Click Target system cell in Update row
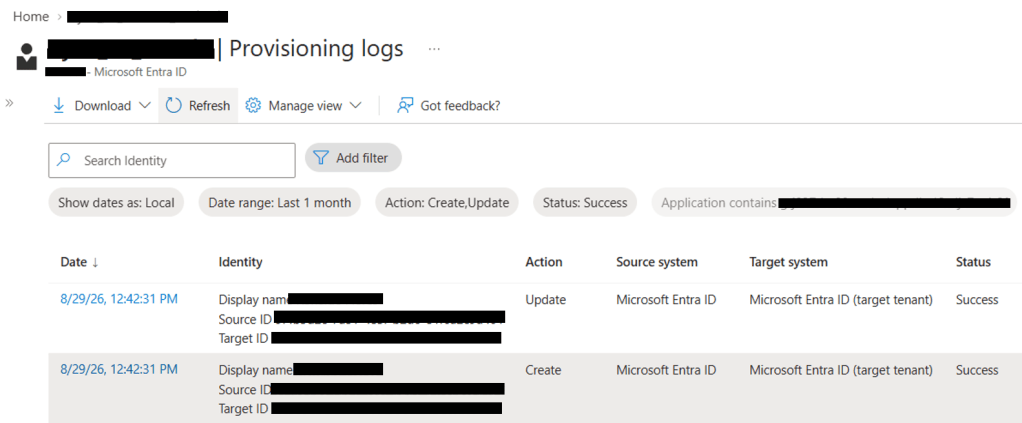This screenshot has height=423, width=1022. click(841, 300)
